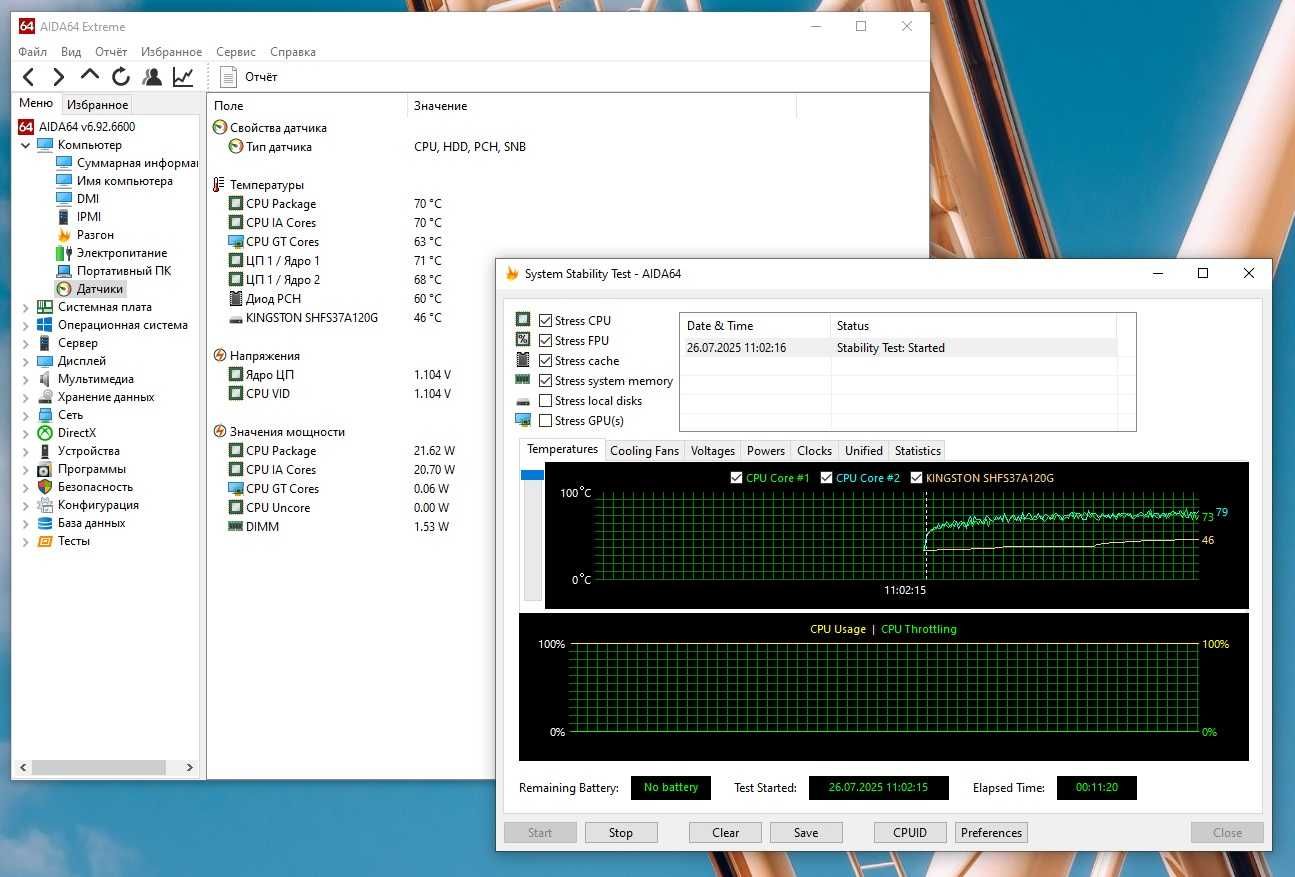Open the user icon in the toolbar
Image resolution: width=1295 pixels, height=877 pixels.
click(x=152, y=77)
